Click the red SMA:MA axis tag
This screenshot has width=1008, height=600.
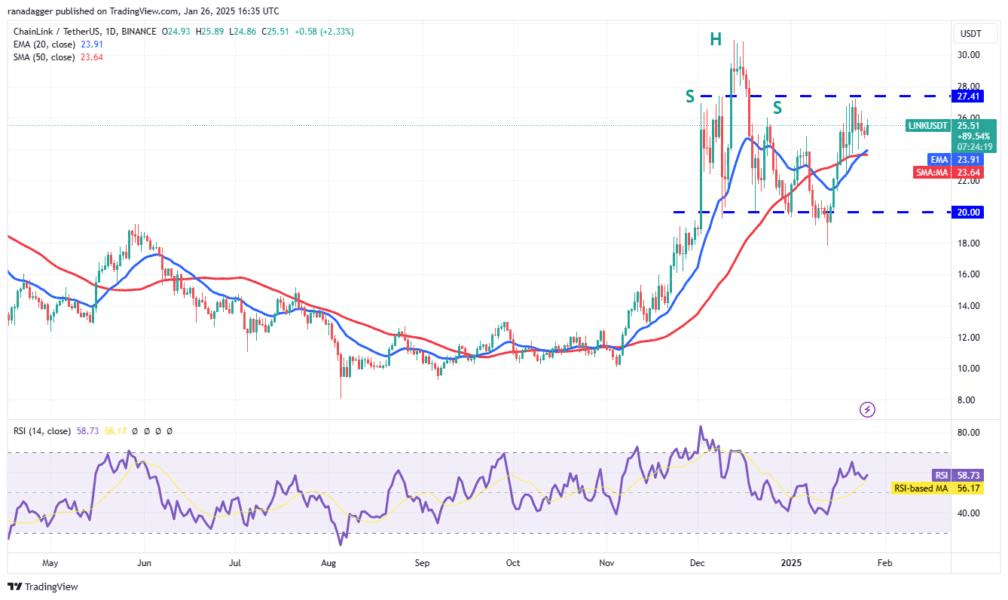tap(932, 172)
